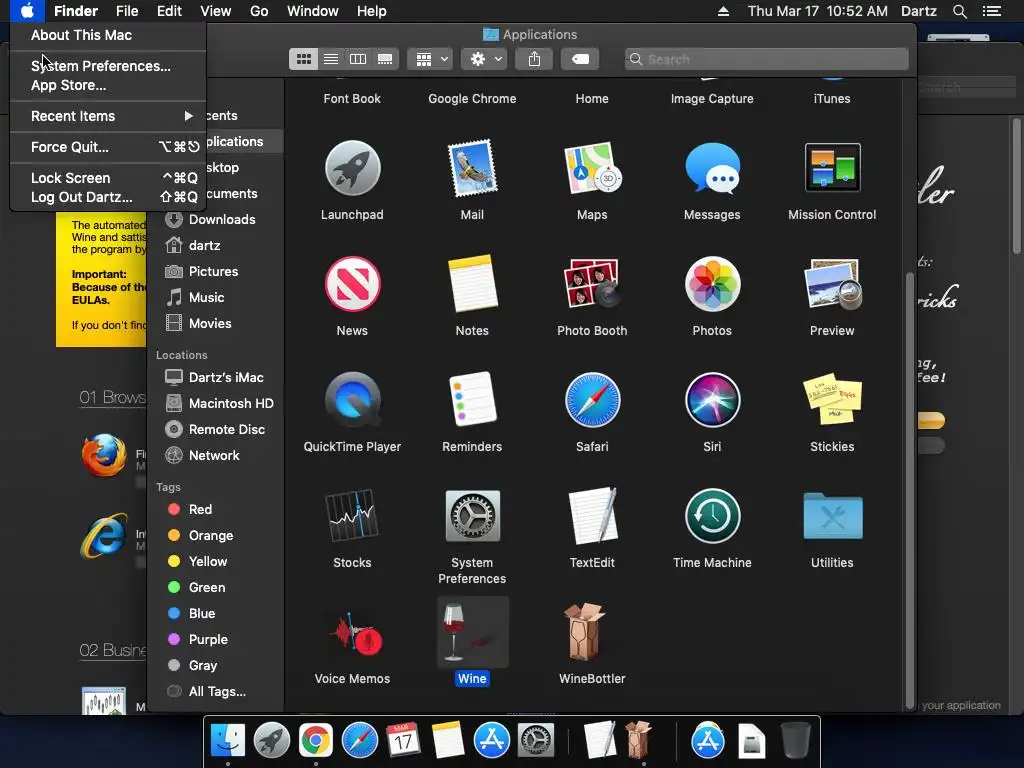
Task: Open Calendar from the Dock
Action: tap(403, 741)
